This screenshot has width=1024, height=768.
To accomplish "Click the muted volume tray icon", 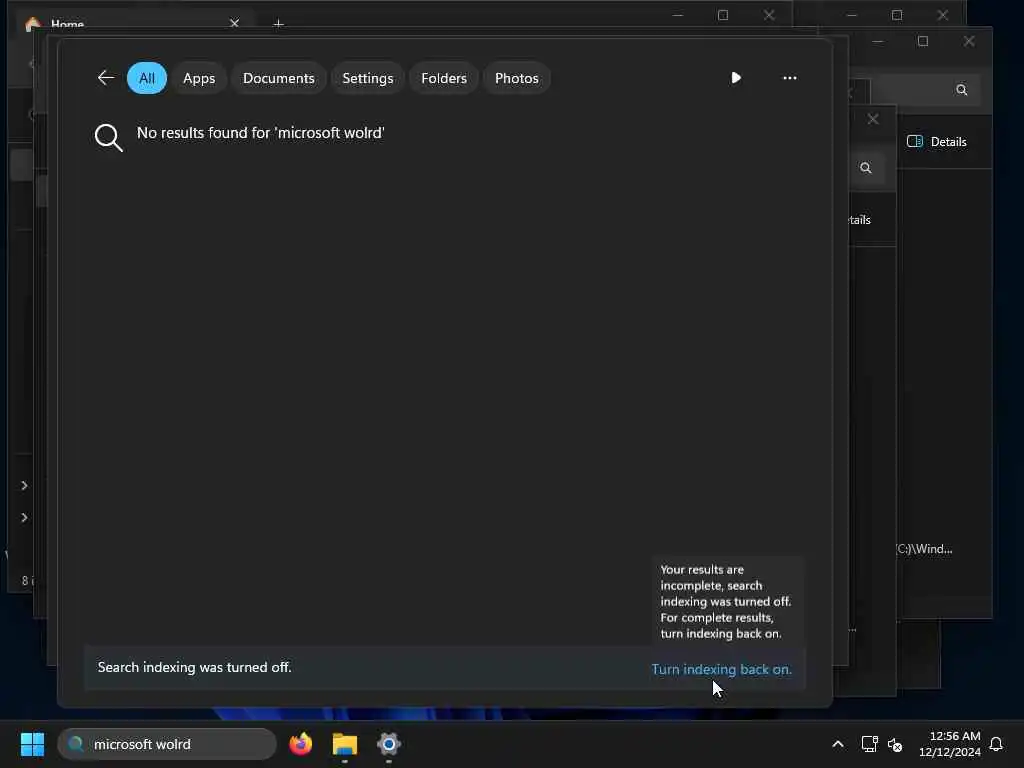I will tap(895, 744).
